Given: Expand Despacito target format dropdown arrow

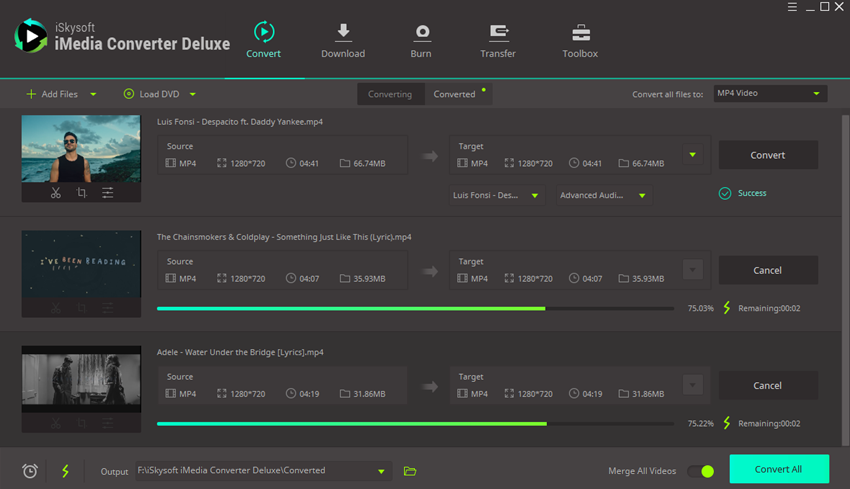Looking at the screenshot, I should pos(693,155).
